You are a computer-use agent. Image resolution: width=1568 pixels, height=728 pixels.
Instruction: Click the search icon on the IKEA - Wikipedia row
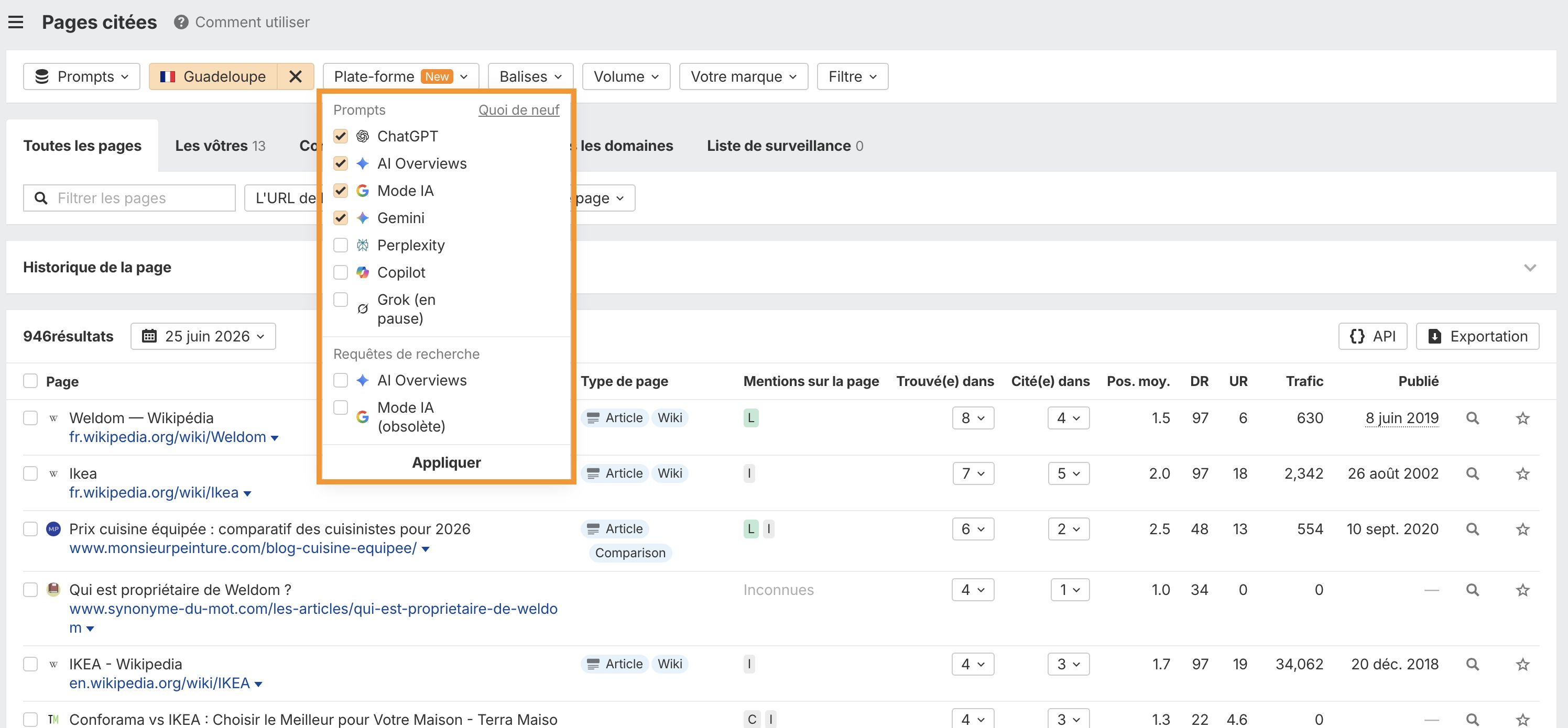[x=1473, y=664]
